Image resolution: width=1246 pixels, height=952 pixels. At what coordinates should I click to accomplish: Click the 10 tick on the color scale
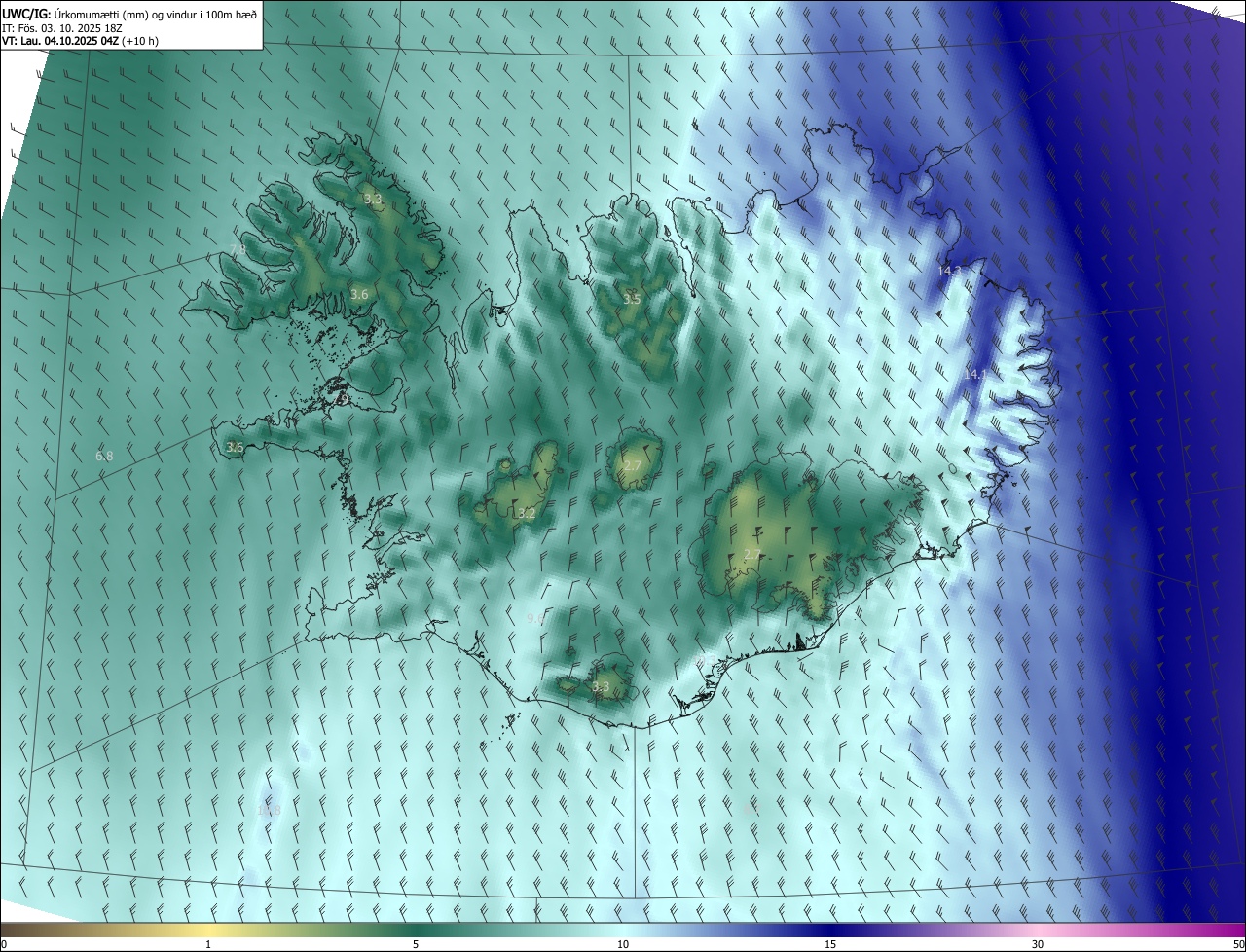[623, 944]
